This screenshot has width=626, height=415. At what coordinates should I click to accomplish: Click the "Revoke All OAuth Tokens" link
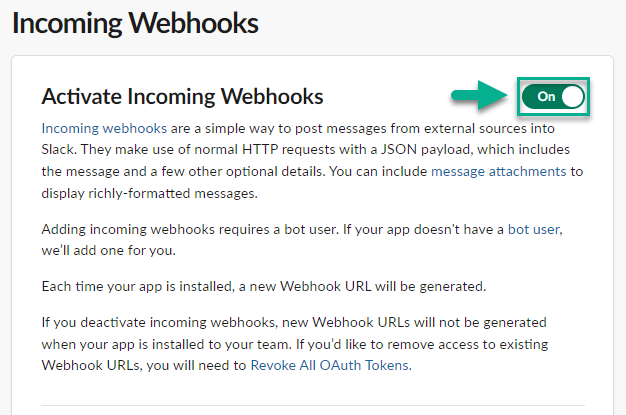tap(330, 365)
